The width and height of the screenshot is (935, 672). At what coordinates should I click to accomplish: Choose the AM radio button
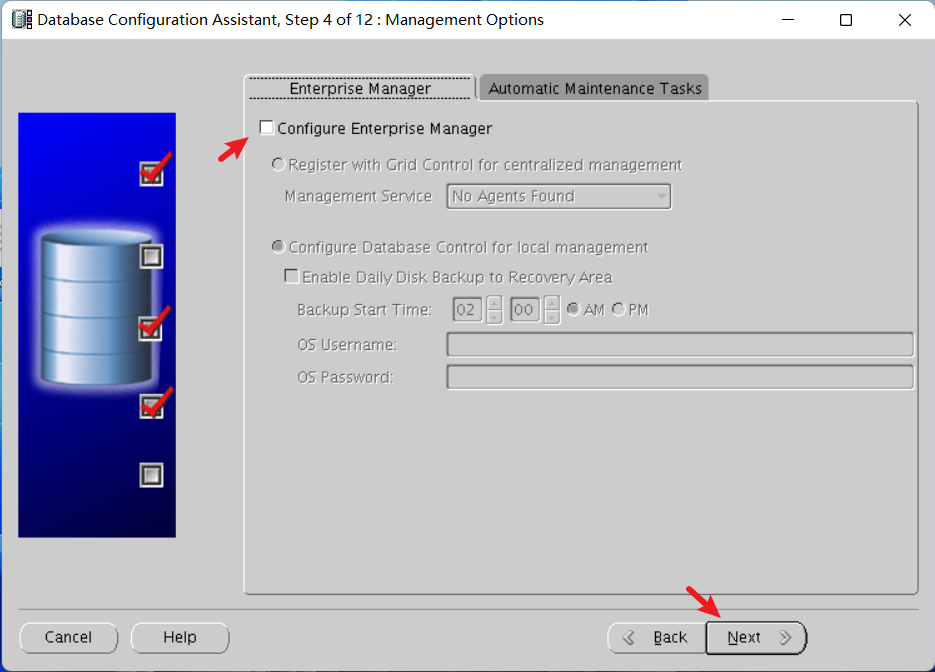point(573,309)
